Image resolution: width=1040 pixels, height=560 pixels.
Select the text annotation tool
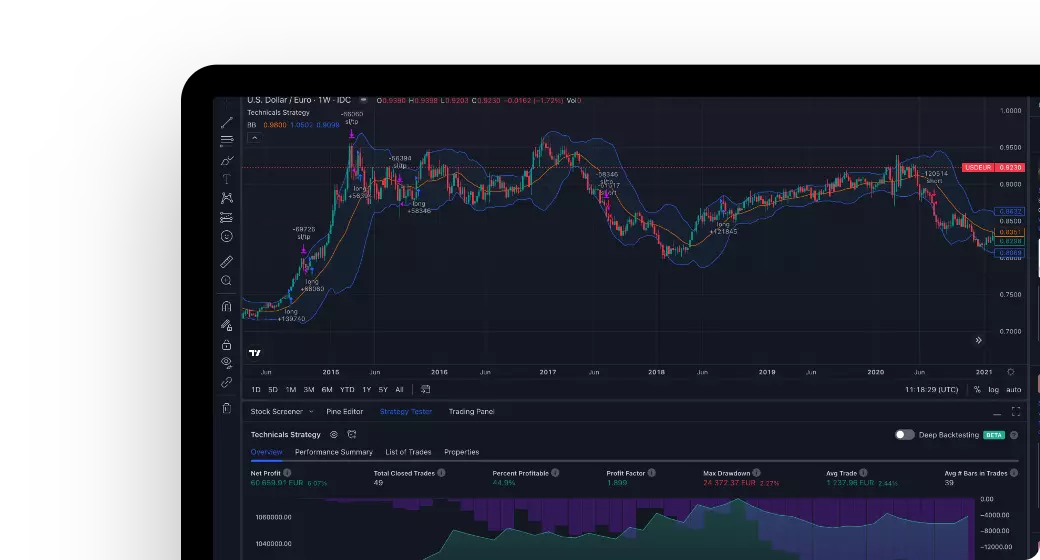[x=227, y=179]
